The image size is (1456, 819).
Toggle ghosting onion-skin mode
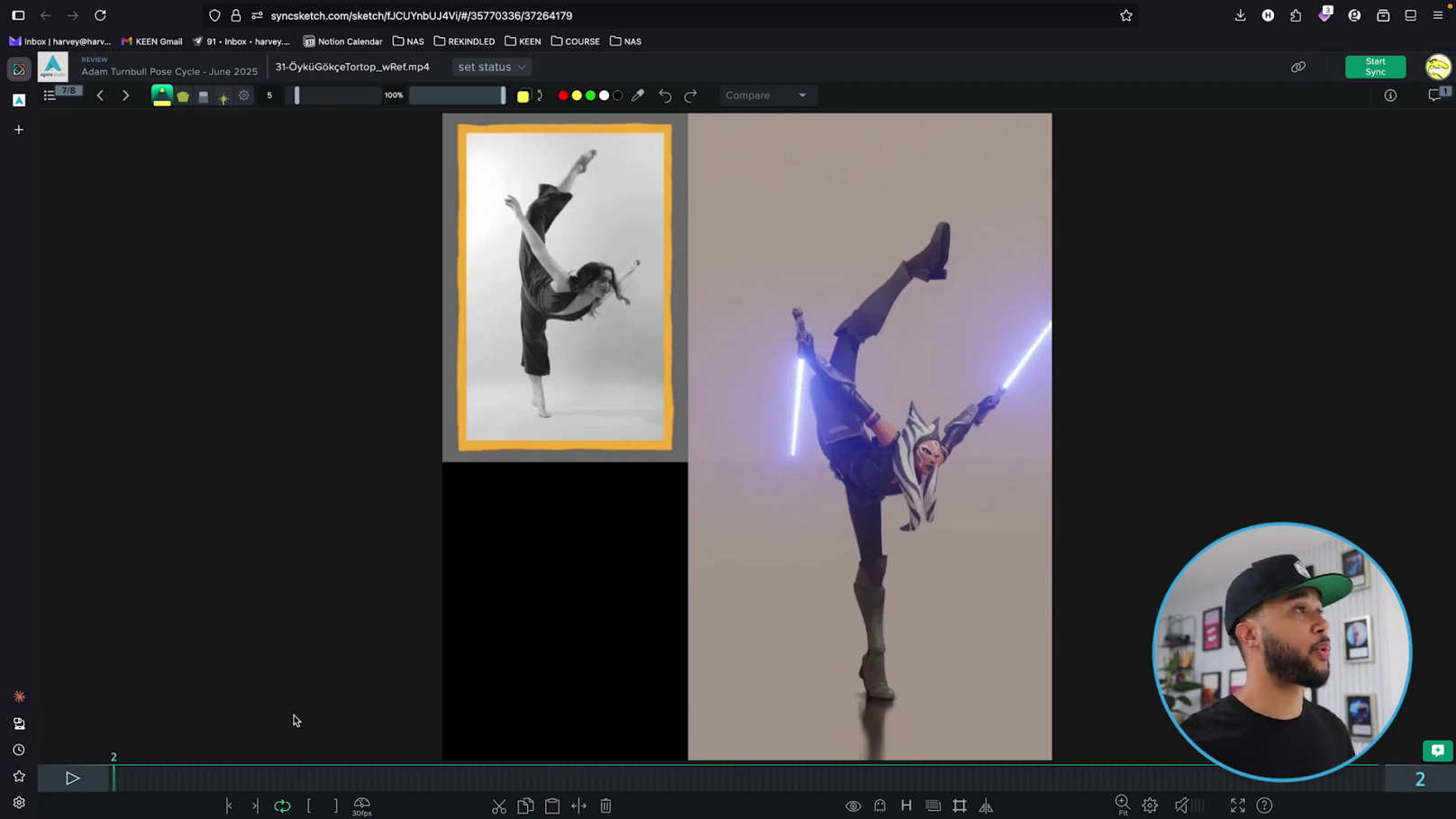pos(880,806)
